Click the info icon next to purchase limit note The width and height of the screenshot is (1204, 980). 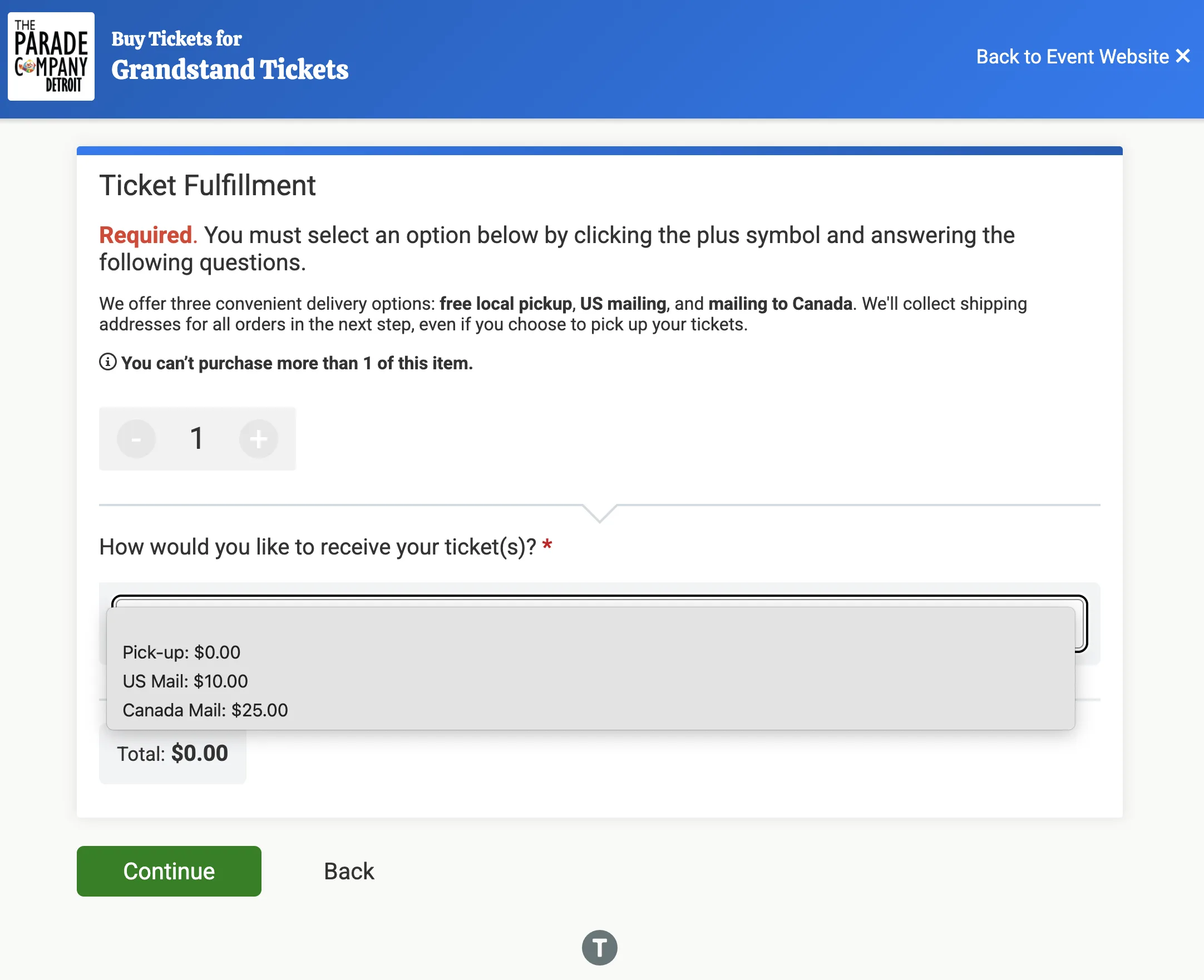pos(108,362)
